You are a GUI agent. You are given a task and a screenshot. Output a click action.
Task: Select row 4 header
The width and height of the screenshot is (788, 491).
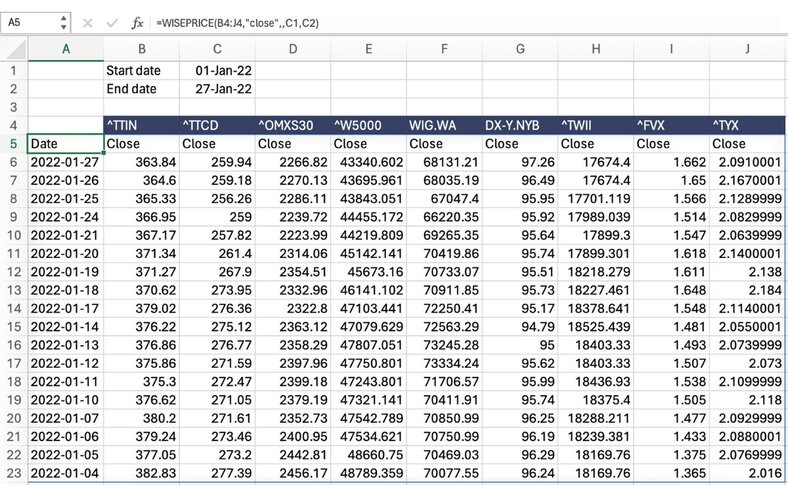pyautogui.click(x=14, y=125)
